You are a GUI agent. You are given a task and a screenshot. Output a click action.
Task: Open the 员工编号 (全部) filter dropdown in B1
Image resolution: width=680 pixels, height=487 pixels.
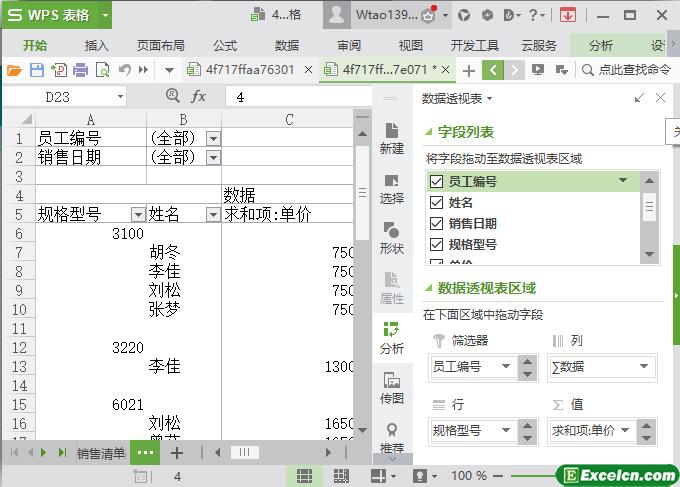pyautogui.click(x=212, y=138)
